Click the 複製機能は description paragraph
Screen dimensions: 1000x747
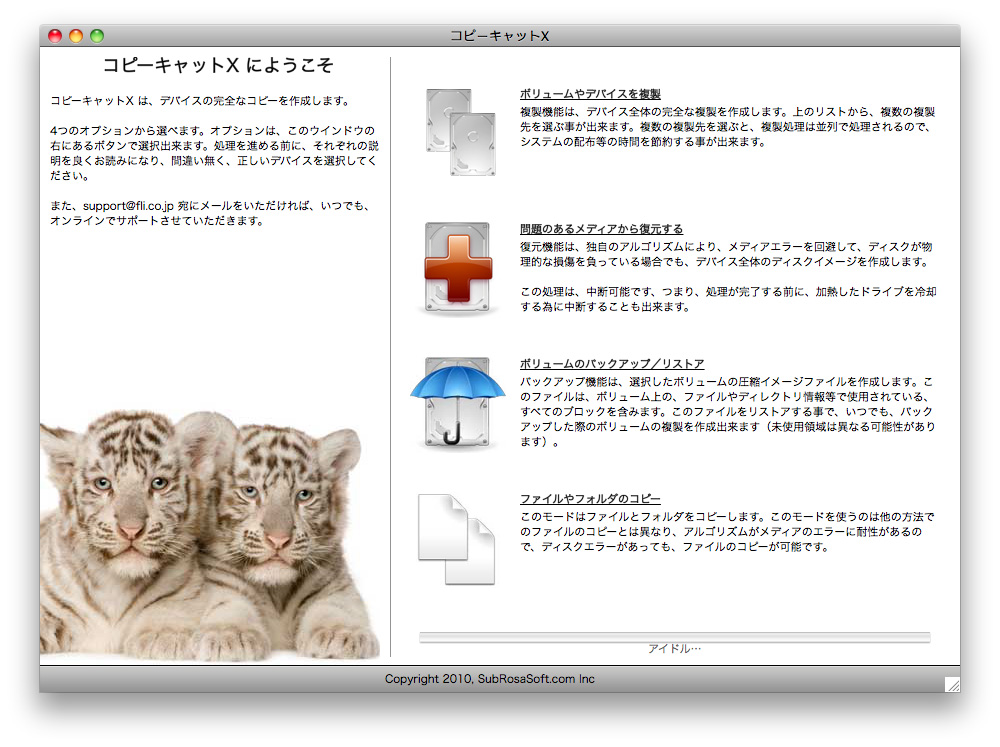point(727,126)
